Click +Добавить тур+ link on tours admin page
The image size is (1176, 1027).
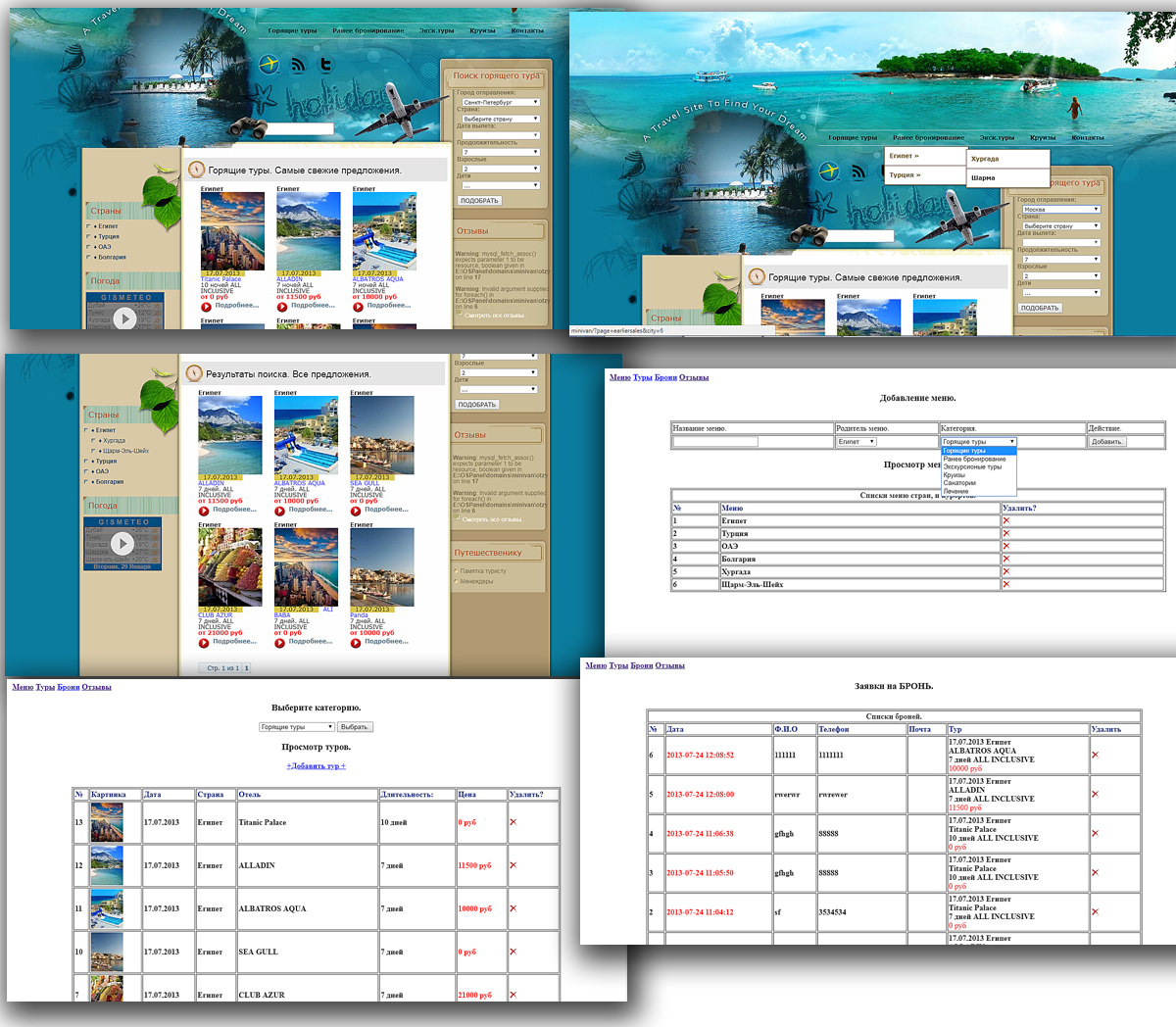[x=316, y=766]
